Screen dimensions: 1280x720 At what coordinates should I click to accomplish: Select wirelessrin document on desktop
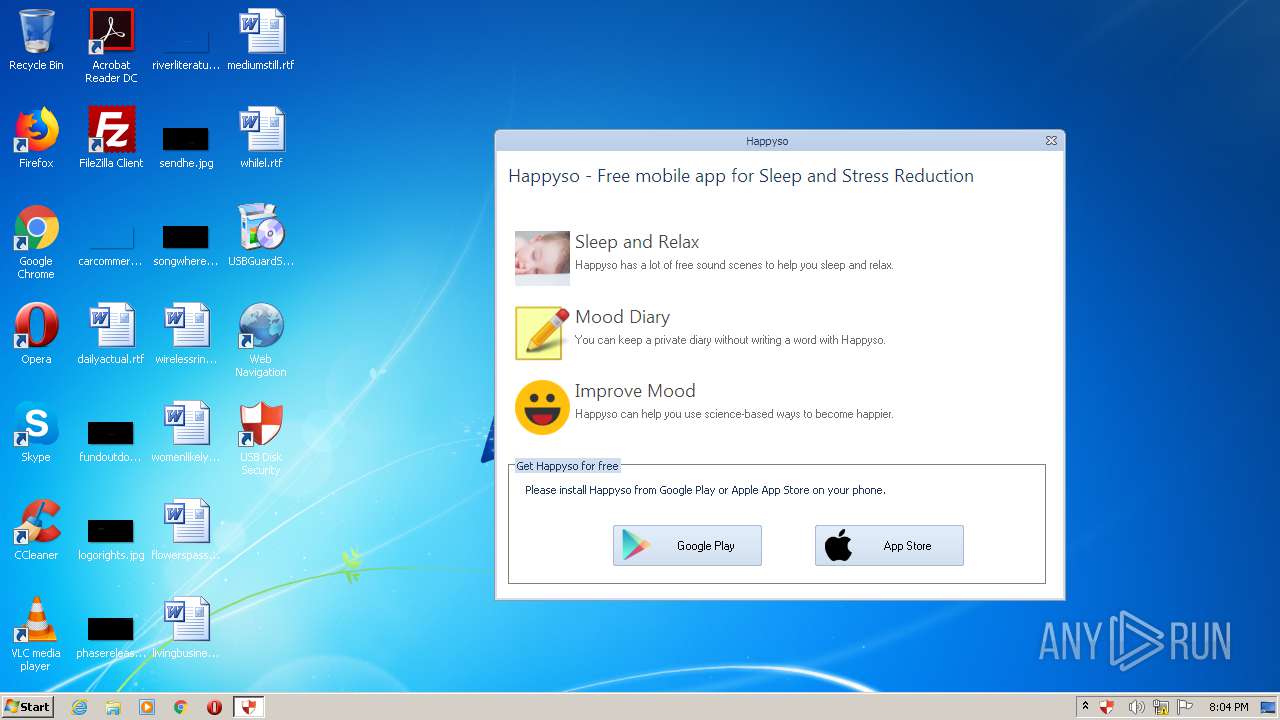point(186,334)
